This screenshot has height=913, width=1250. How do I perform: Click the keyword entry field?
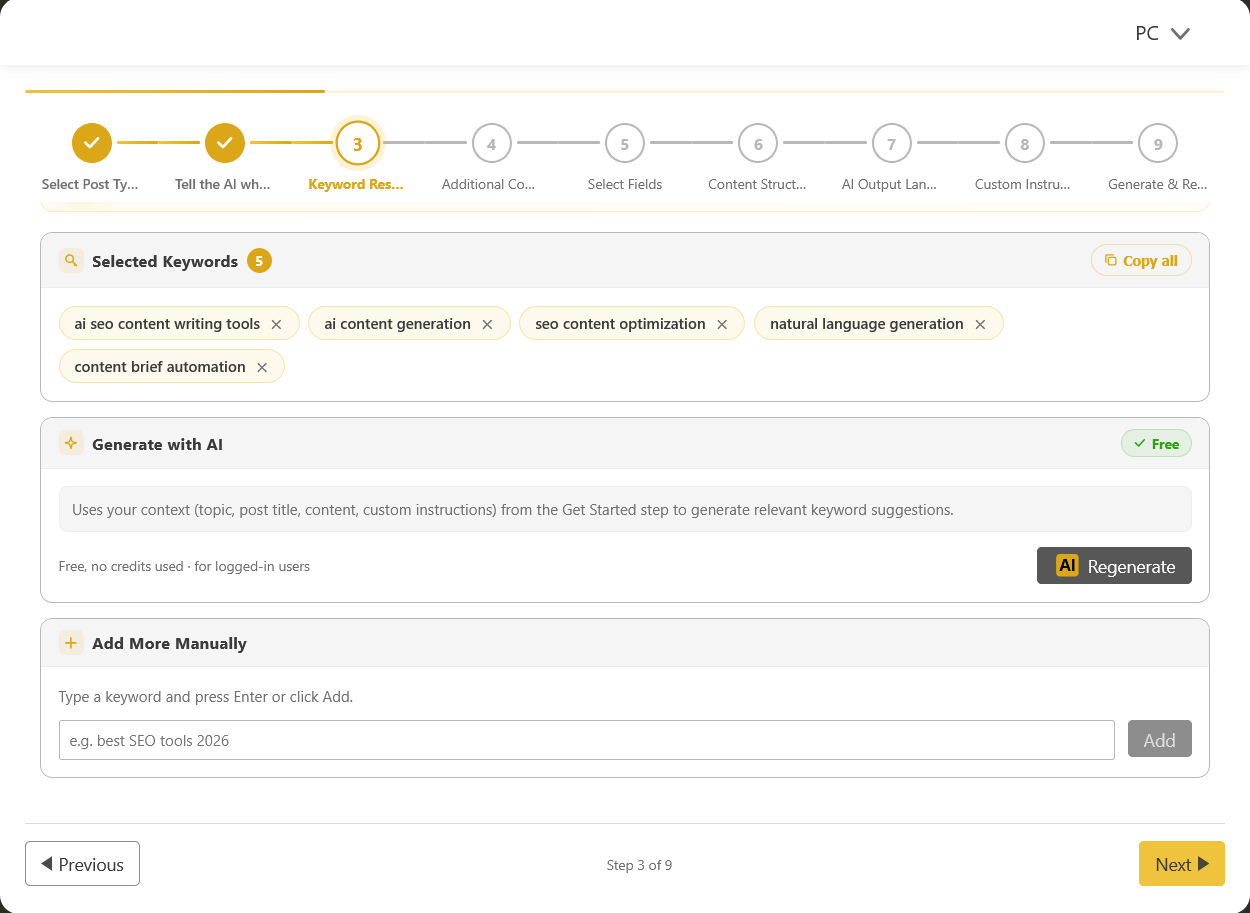(585, 739)
